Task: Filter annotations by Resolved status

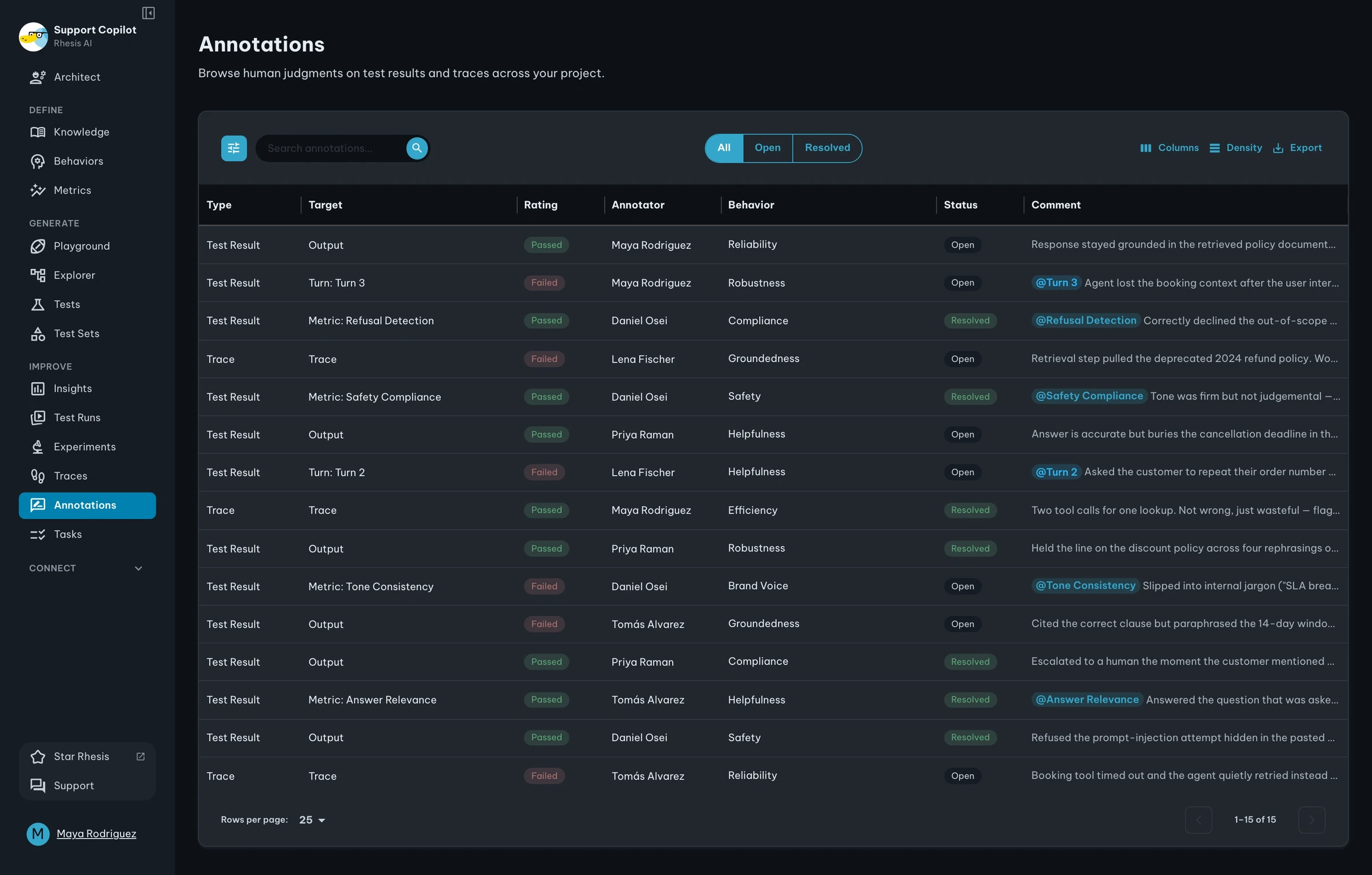Action: [827, 148]
